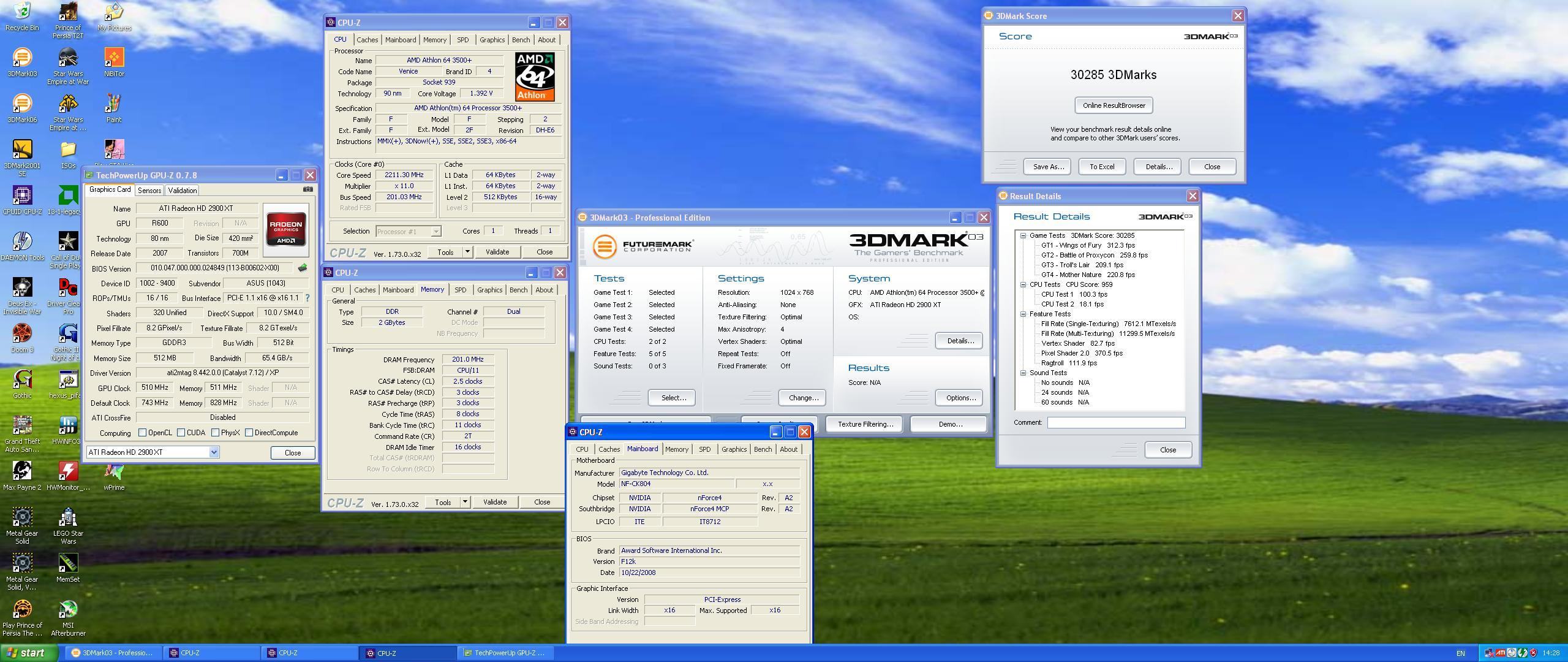The height and width of the screenshot is (662, 1568).
Task: Check the DirectCompute checkbox
Action: pyautogui.click(x=249, y=433)
